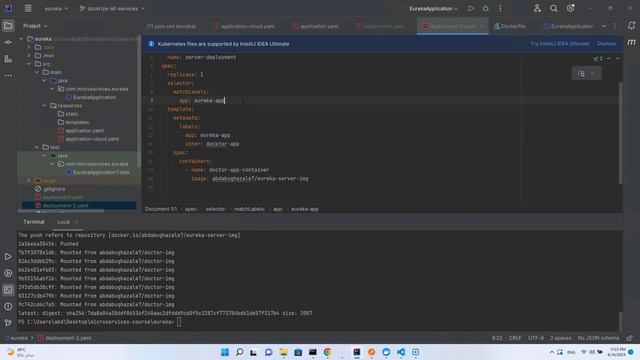Click the floating reader mode toolbar icon
Viewport: 640px width, 360px height.
(581, 73)
